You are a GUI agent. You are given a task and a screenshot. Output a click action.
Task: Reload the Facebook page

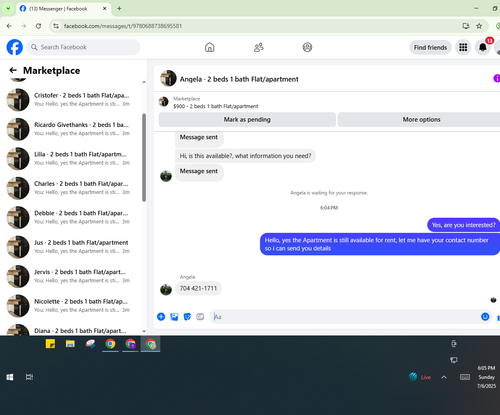click(38, 26)
